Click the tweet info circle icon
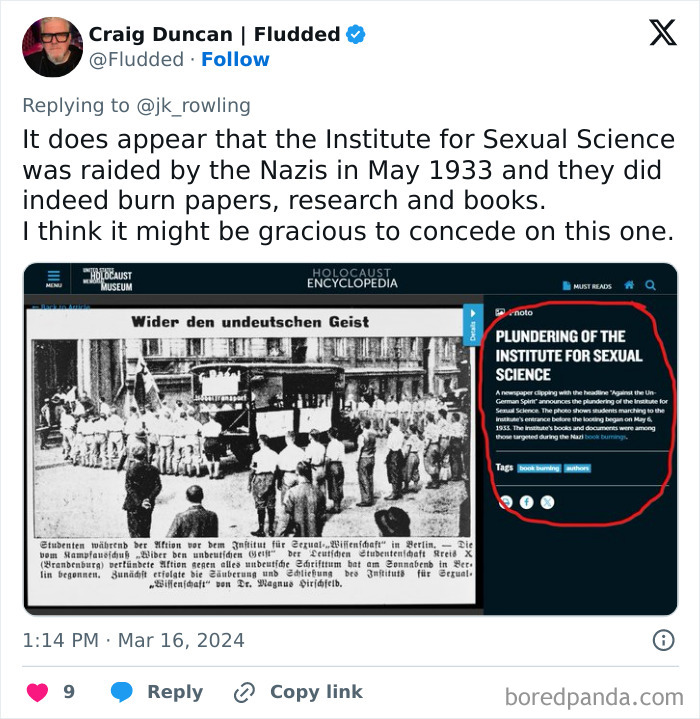This screenshot has width=700, height=719. pyautogui.click(x=663, y=640)
